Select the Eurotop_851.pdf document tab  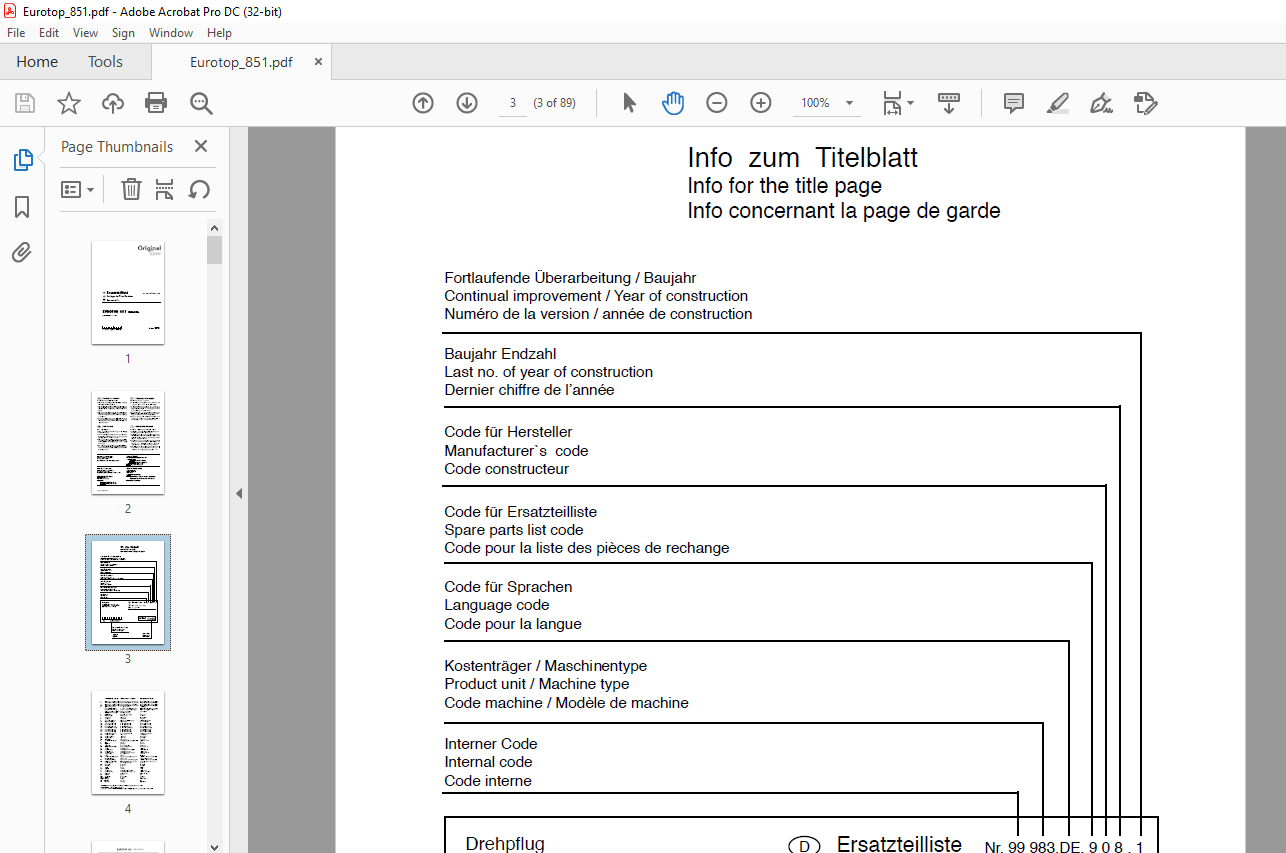coord(241,62)
